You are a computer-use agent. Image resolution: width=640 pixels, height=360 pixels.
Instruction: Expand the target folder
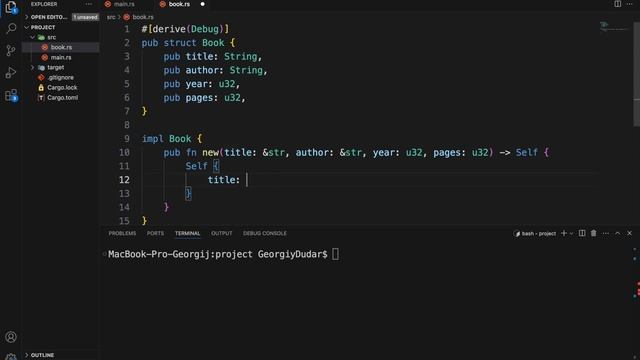click(x=56, y=67)
